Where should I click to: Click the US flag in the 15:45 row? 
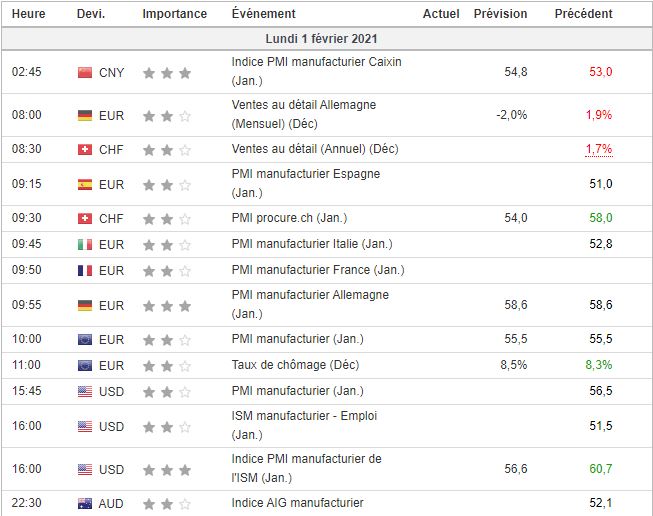(x=85, y=391)
